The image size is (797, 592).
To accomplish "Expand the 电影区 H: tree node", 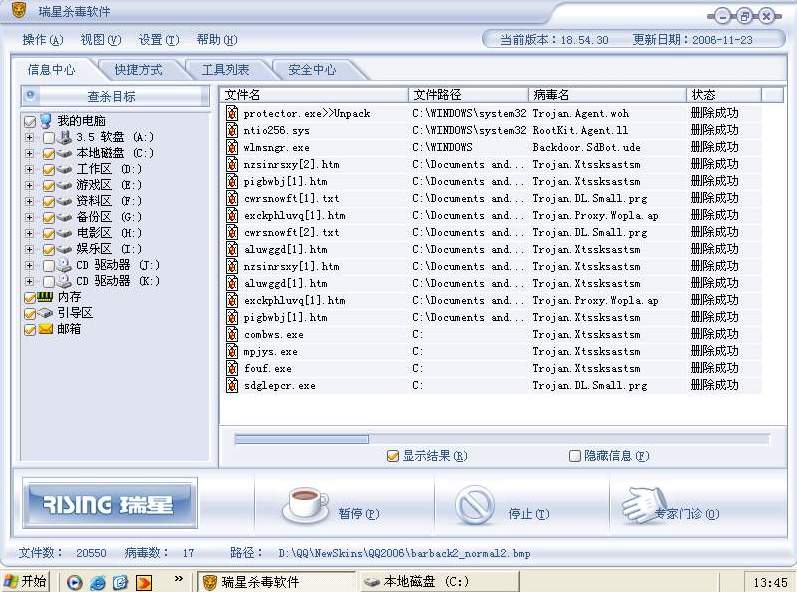I will click(x=29, y=233).
